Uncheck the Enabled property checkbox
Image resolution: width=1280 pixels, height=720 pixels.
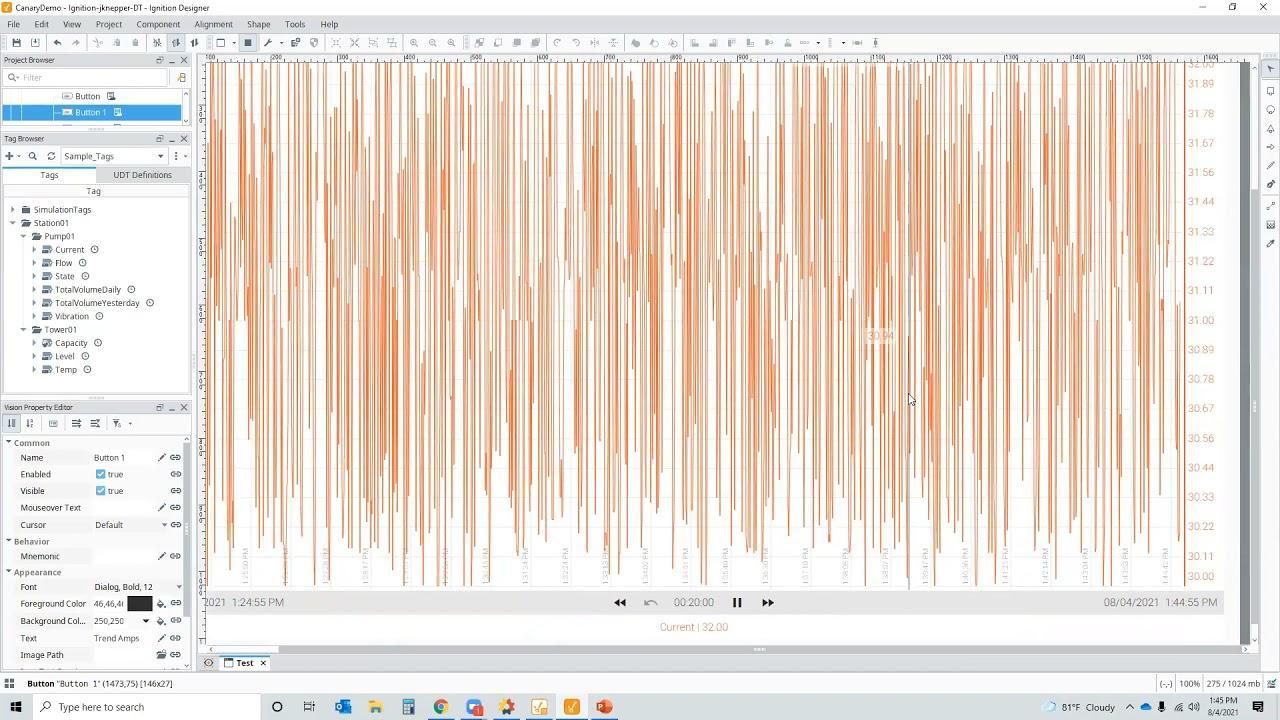[x=100, y=475]
